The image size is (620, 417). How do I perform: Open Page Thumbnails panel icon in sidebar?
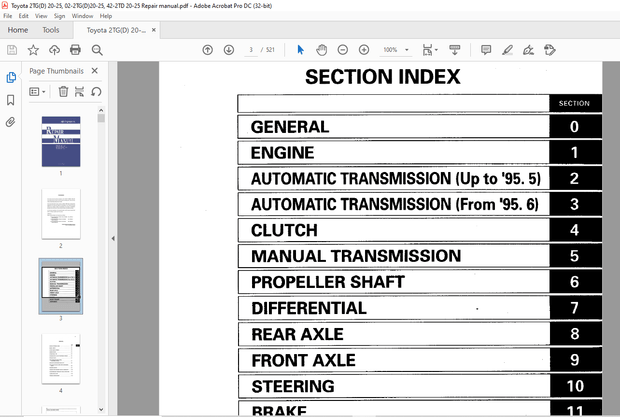pos(11,77)
